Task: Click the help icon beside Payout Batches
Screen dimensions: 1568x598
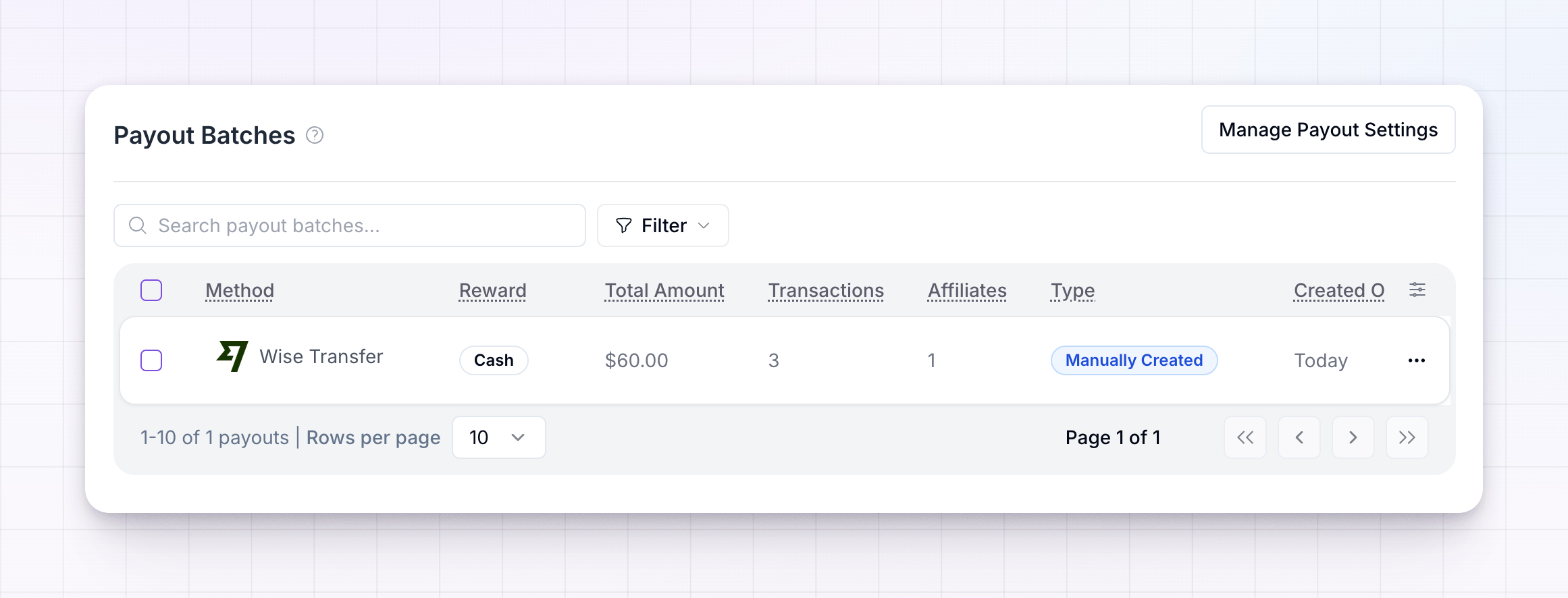Action: pyautogui.click(x=315, y=136)
